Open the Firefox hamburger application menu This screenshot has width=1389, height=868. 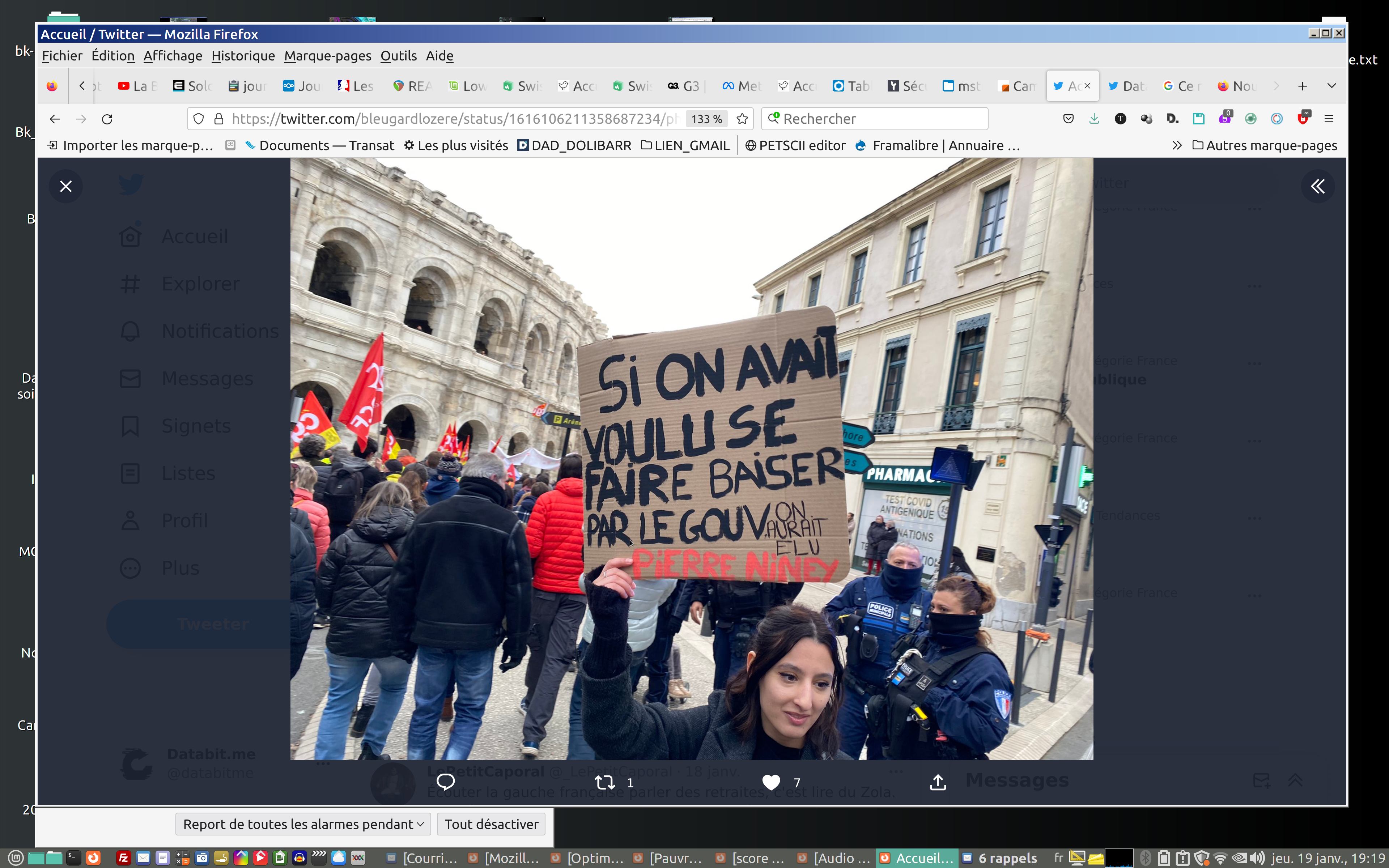click(1329, 119)
